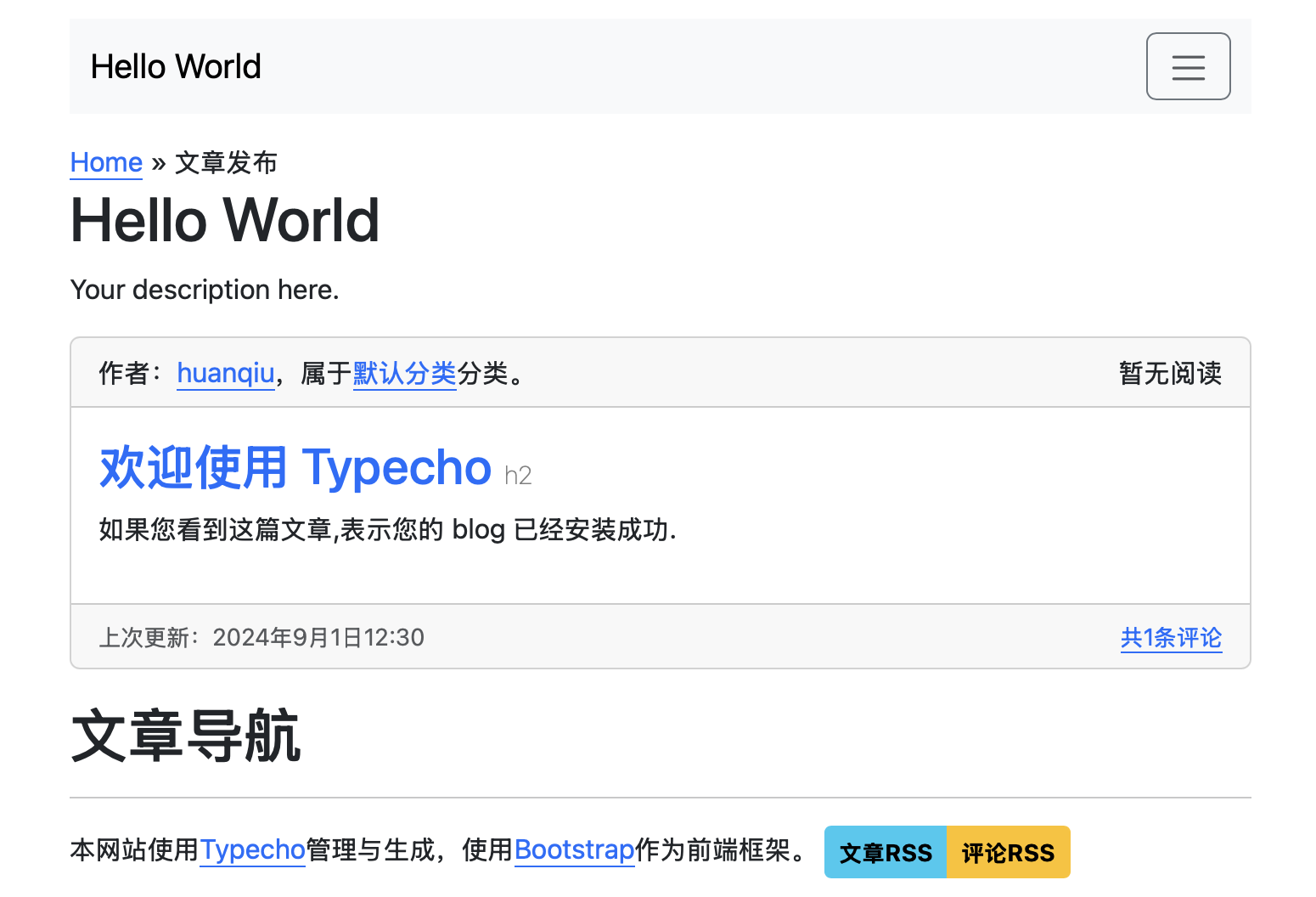1316x897 pixels.
Task: Visit the Typecho link in footer
Action: [x=252, y=849]
